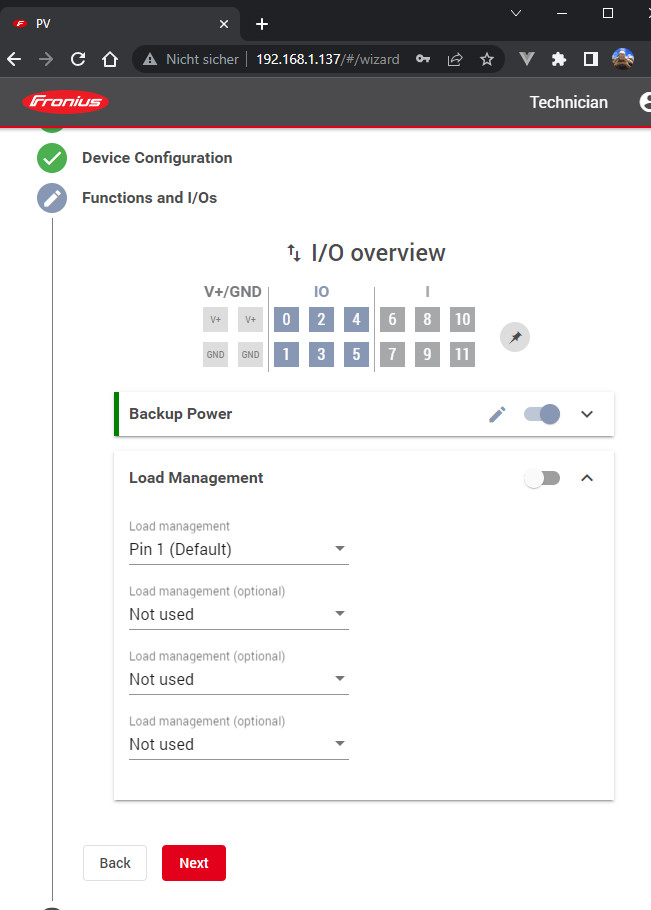Click the Back button
651x910 pixels.
115,863
